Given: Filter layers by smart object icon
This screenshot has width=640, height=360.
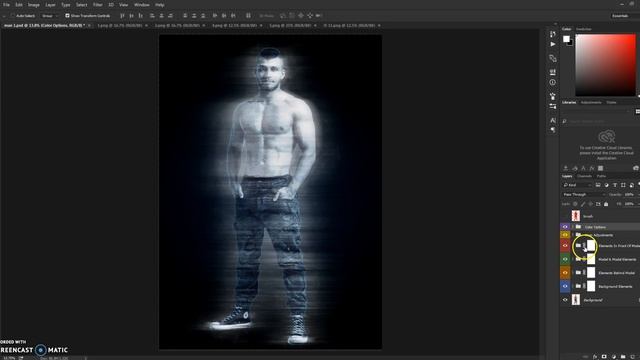Looking at the screenshot, I should coord(631,185).
